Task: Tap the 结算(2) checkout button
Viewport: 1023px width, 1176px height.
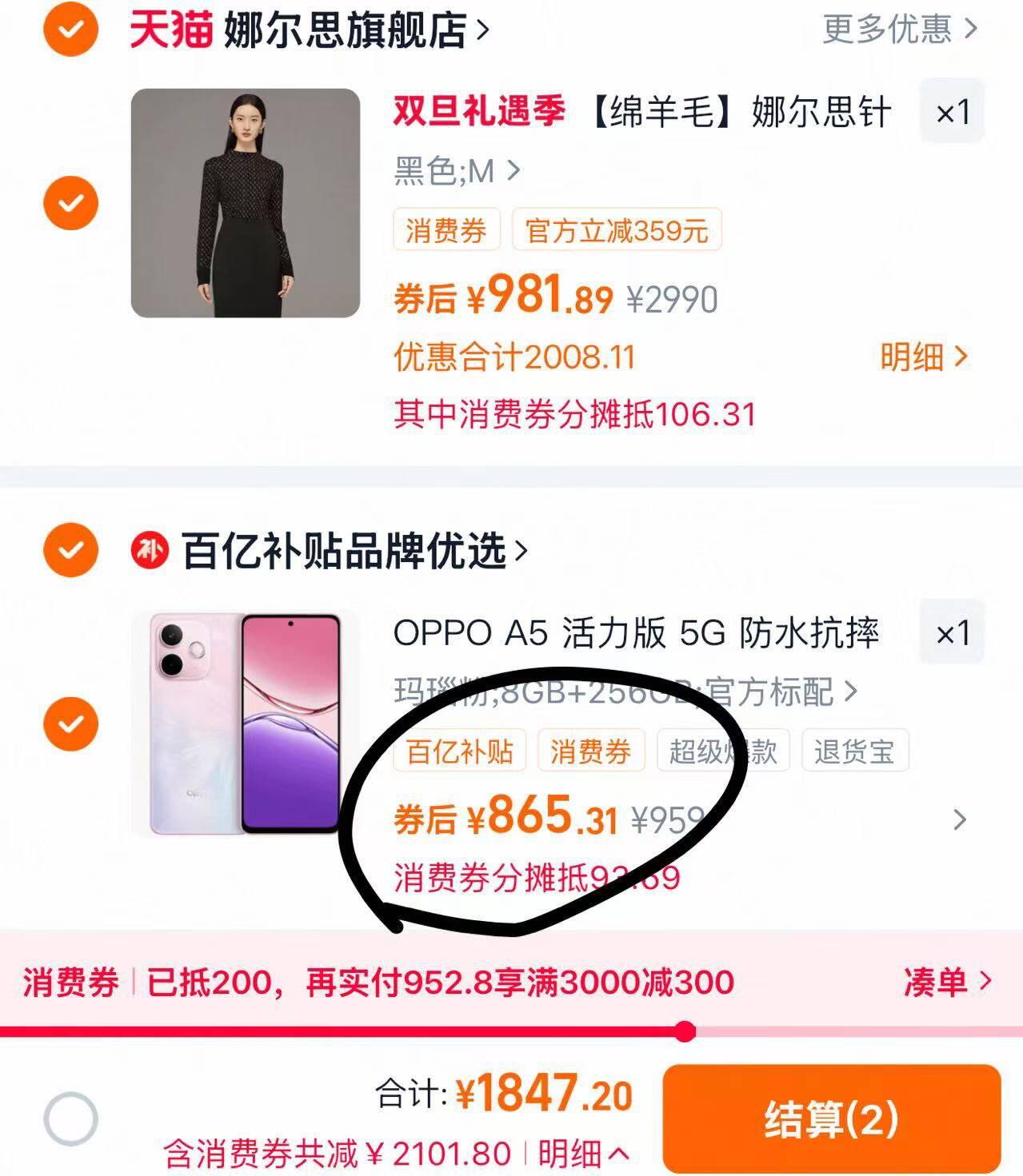Action: click(x=832, y=1118)
